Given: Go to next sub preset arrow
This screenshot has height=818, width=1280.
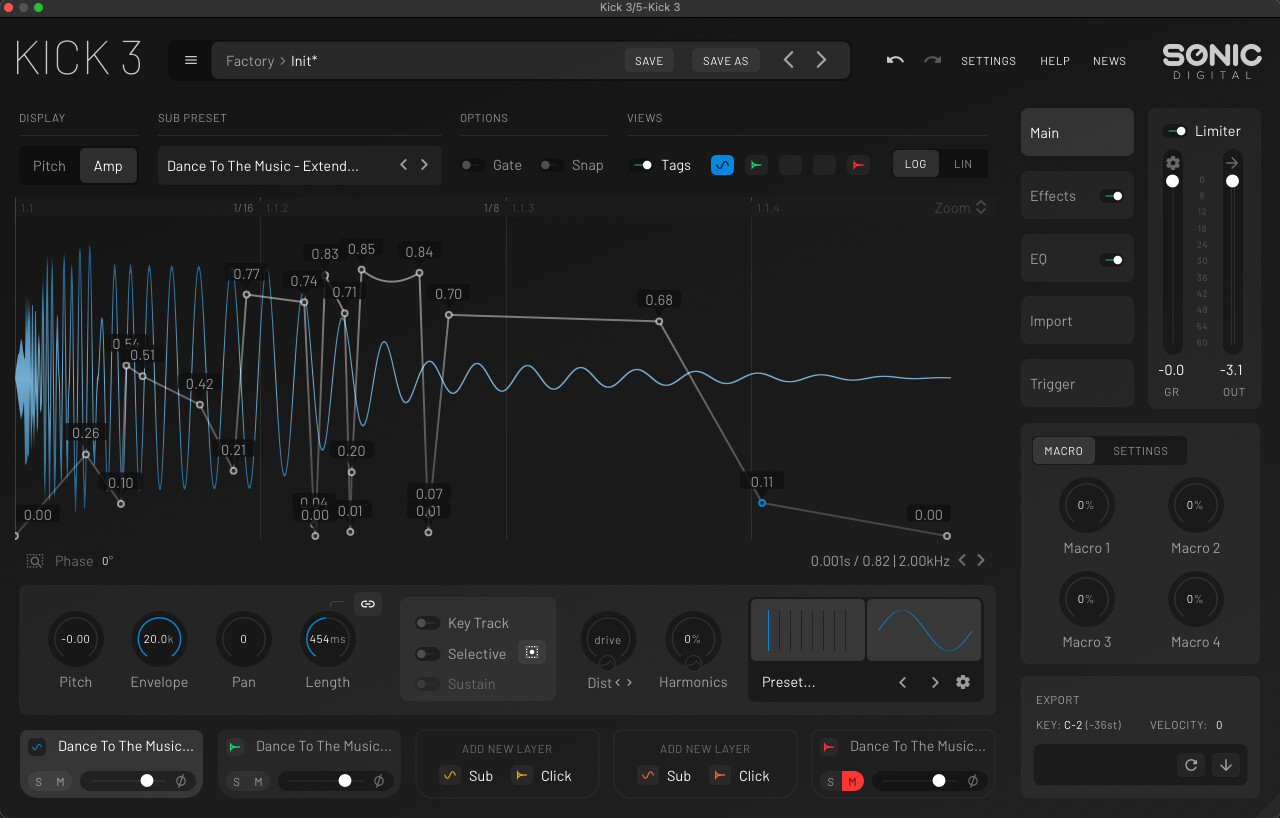Looking at the screenshot, I should [x=424, y=165].
